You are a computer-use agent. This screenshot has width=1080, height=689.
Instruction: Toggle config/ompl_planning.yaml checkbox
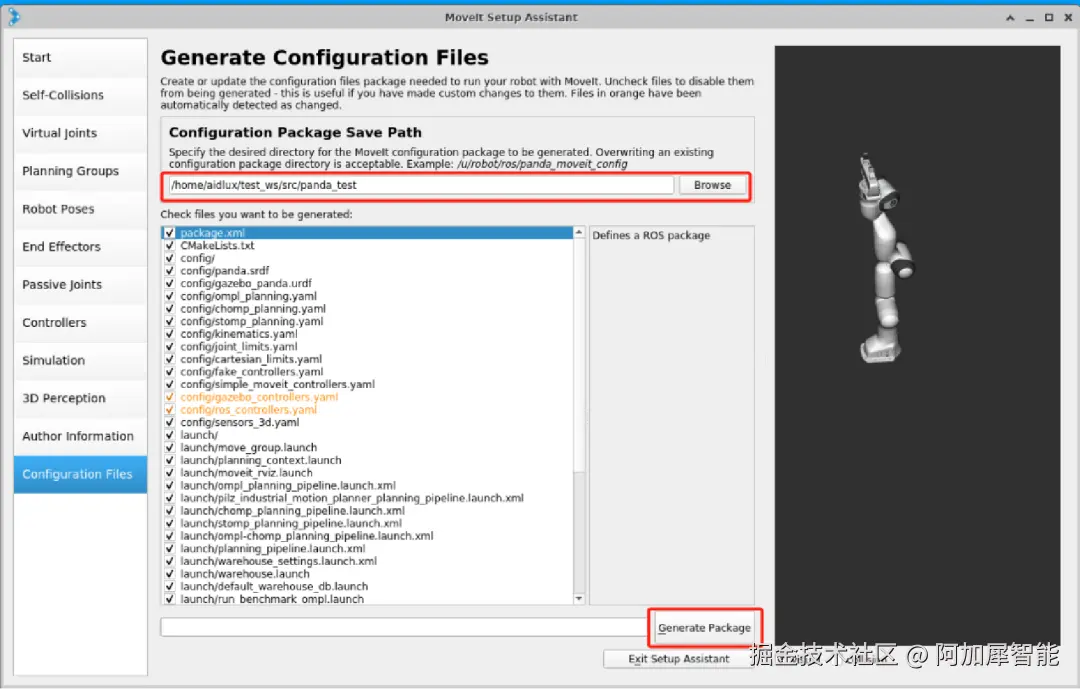coord(169,296)
